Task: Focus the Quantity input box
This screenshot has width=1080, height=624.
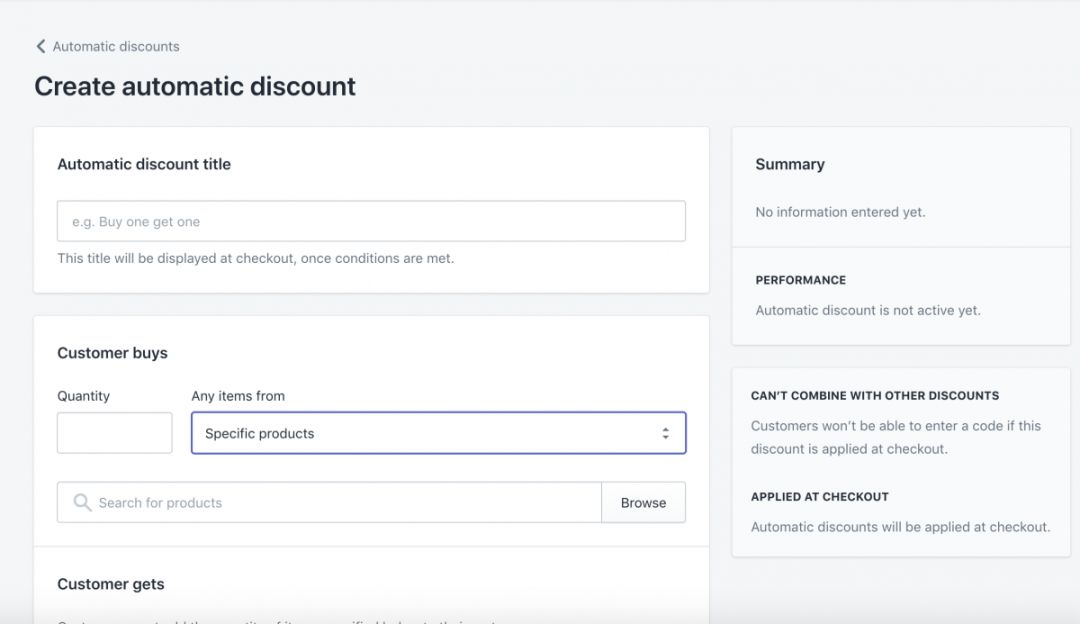Action: 114,432
